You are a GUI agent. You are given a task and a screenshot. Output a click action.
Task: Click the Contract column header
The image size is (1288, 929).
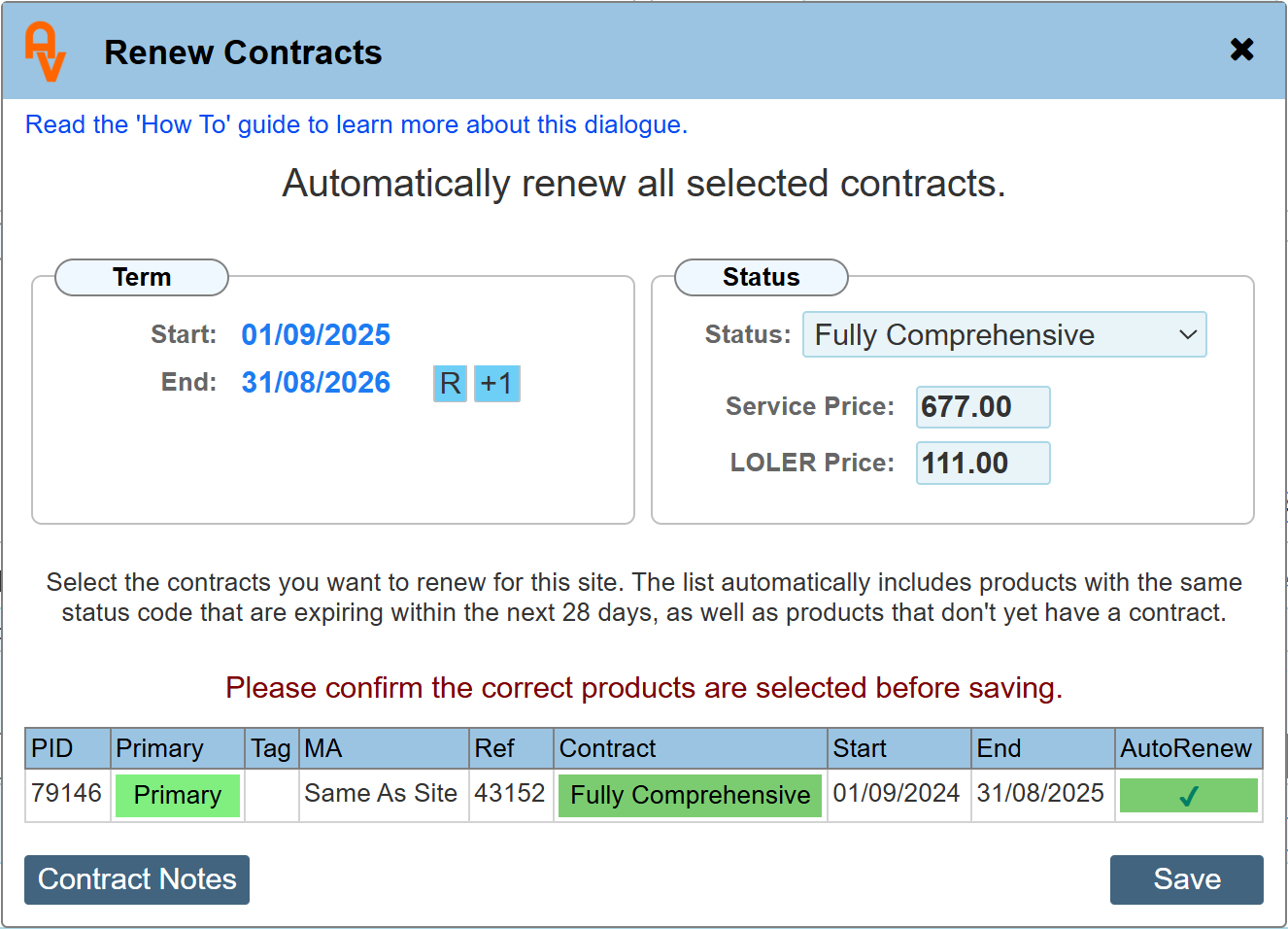coord(608,748)
